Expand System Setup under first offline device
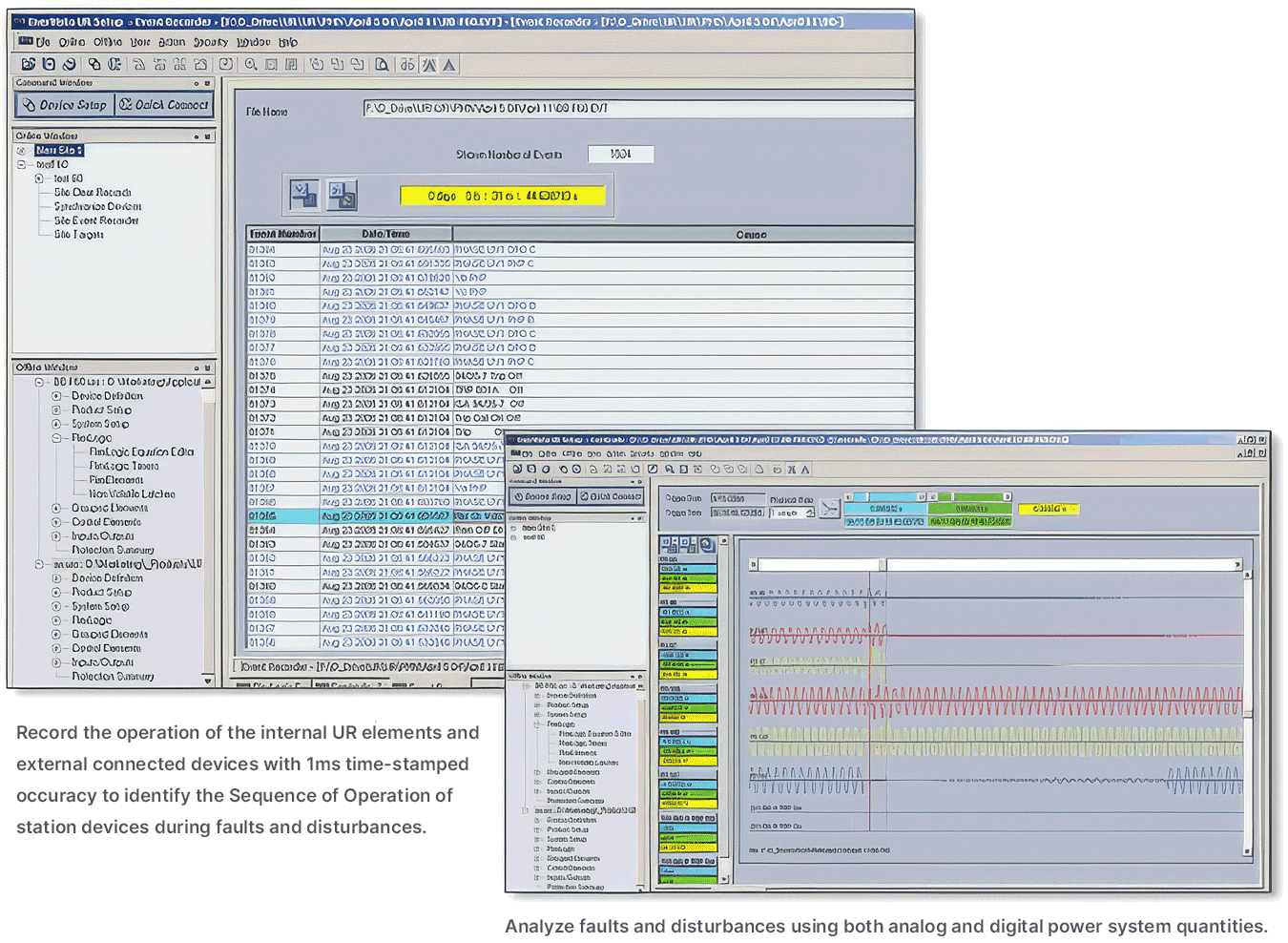1288x943 pixels. click(56, 424)
